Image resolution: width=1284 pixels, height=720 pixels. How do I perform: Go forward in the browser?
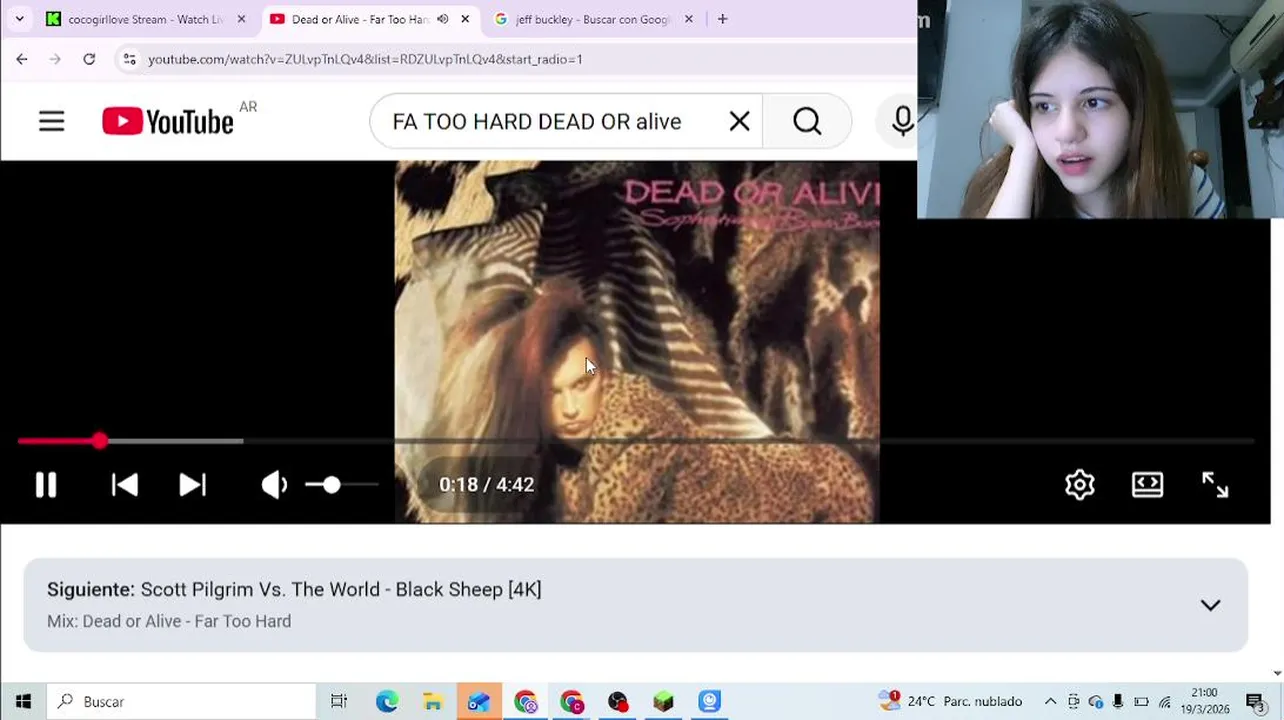point(55,59)
